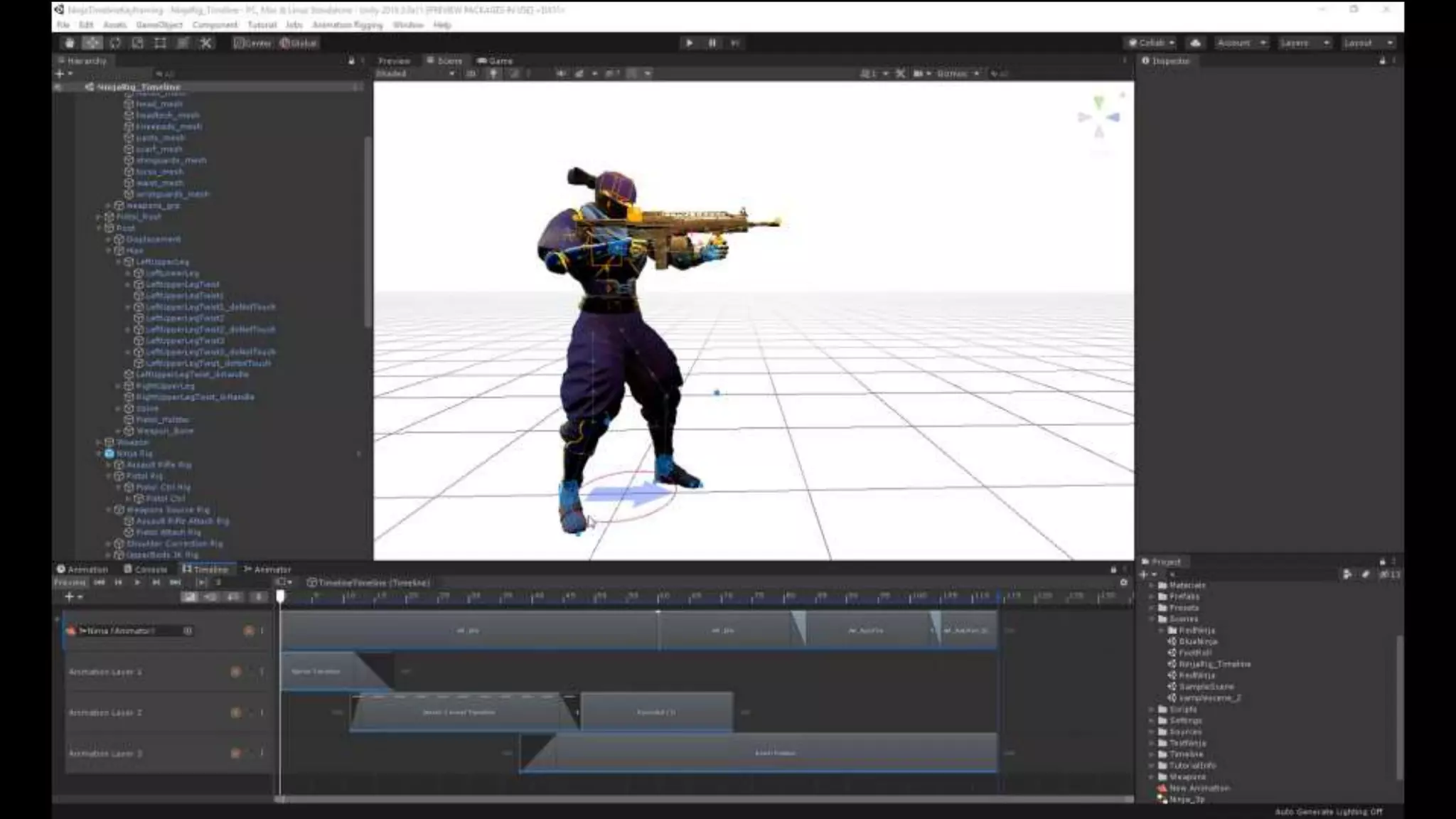The image size is (1456, 819).
Task: Open the Timeline settings gear icon
Action: point(1123,582)
